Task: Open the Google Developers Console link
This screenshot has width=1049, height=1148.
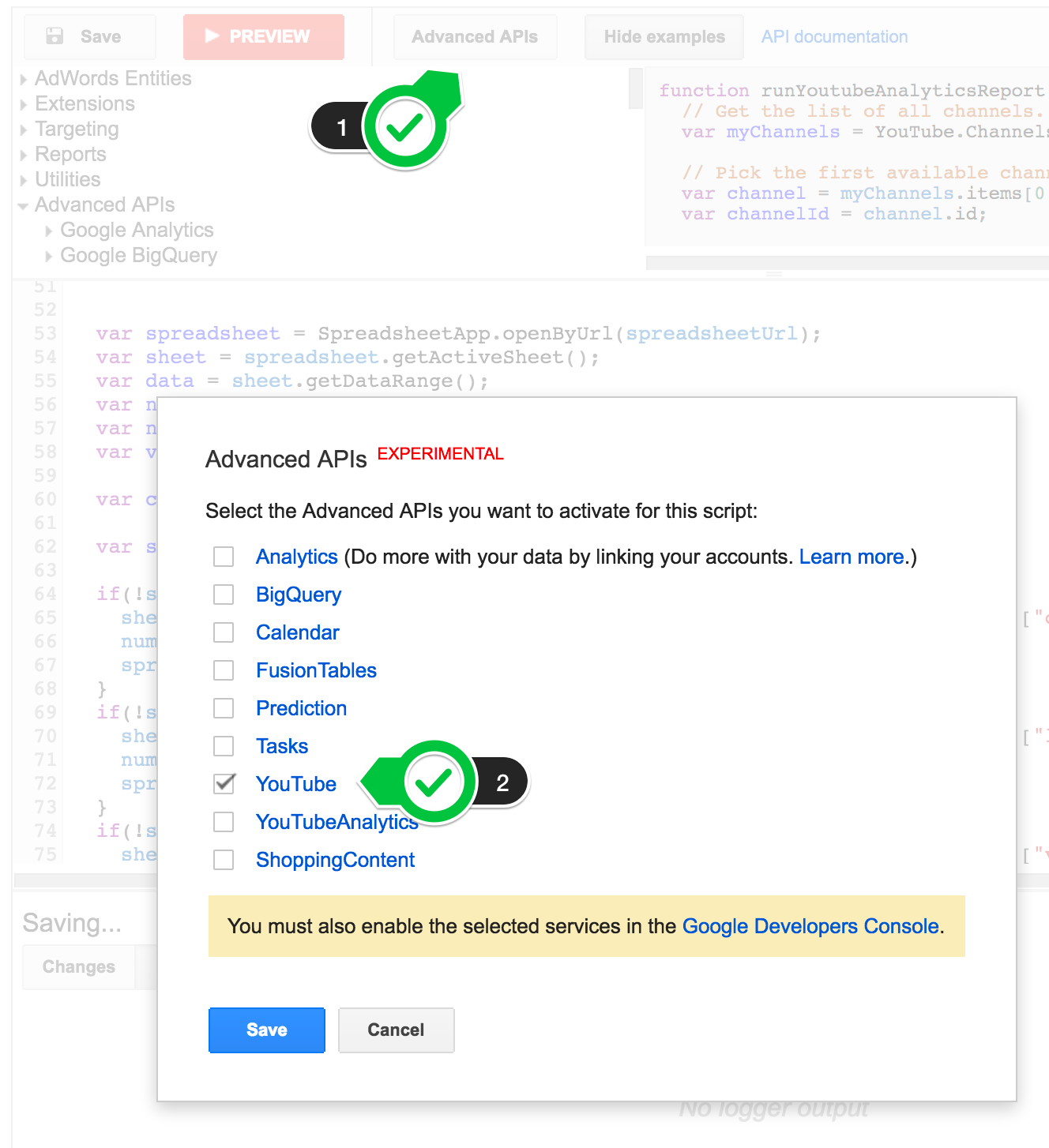Action: (810, 926)
